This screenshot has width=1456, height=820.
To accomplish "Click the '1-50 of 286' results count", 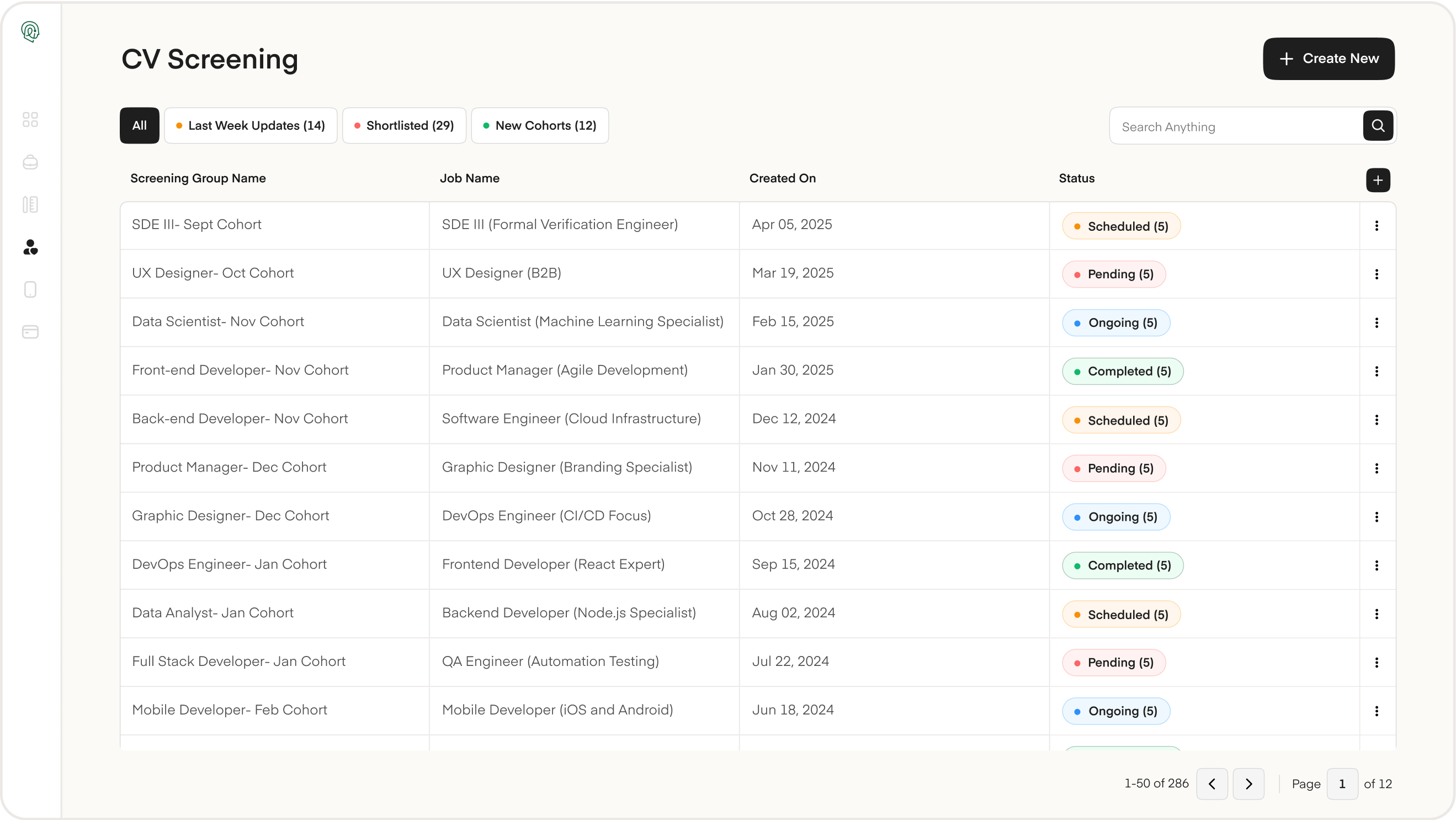I will (x=1156, y=784).
